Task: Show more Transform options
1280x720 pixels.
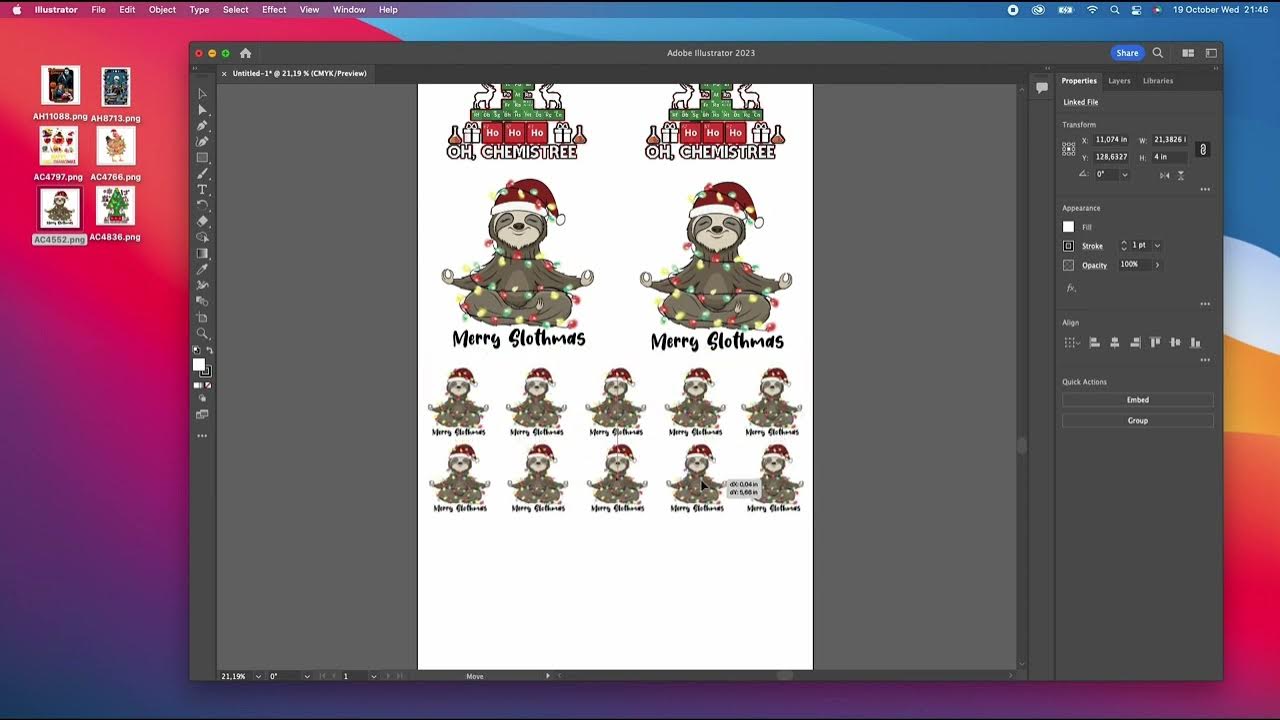Action: (x=1205, y=189)
